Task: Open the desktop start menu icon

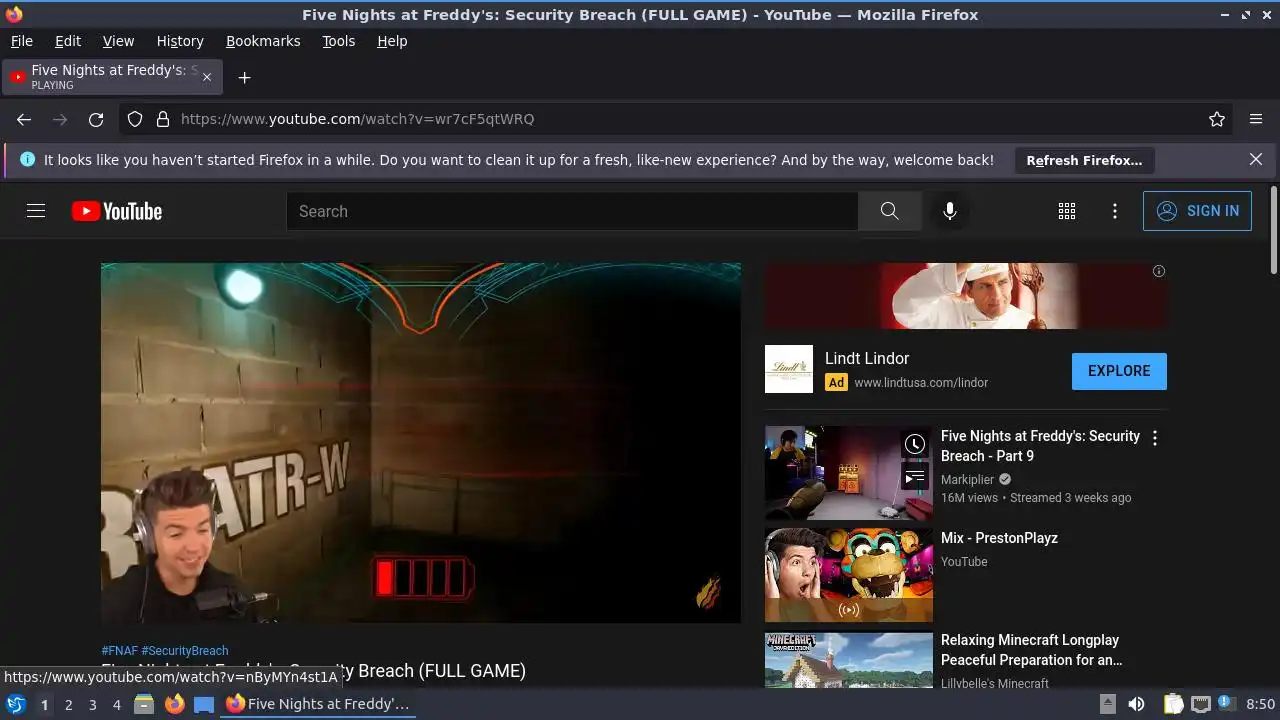Action: point(15,704)
